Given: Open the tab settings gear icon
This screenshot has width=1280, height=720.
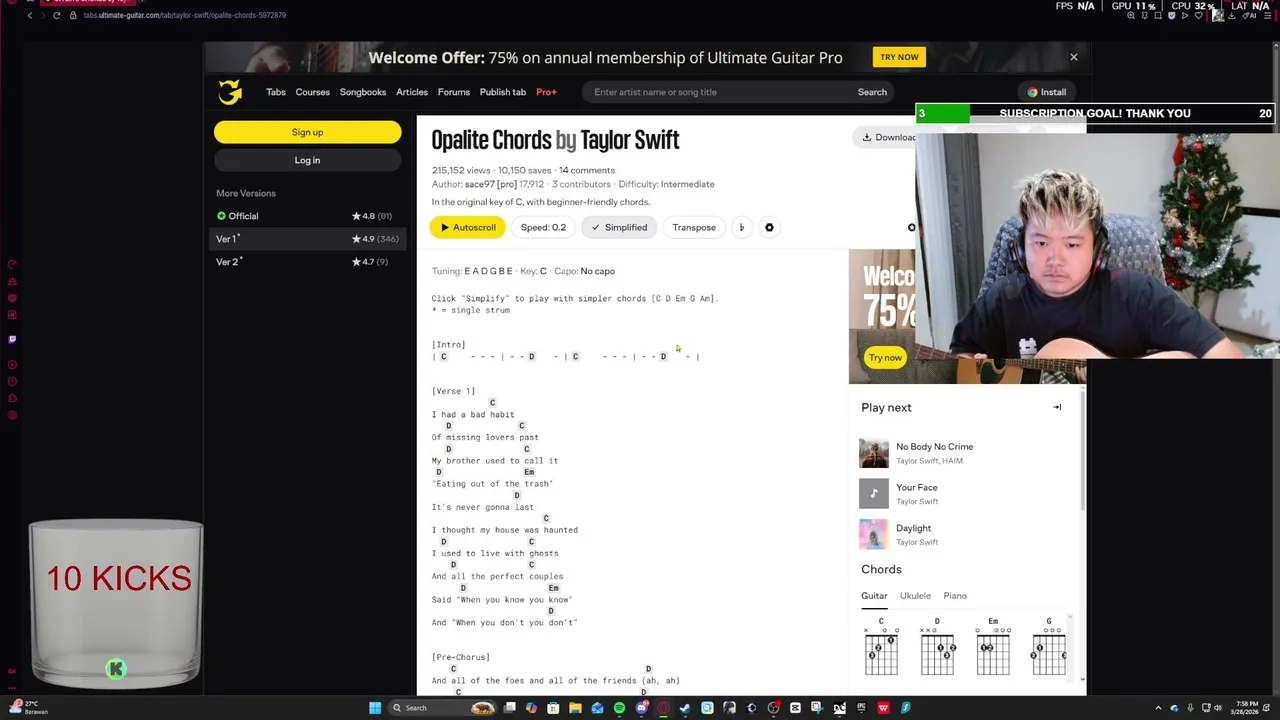Looking at the screenshot, I should 769,227.
